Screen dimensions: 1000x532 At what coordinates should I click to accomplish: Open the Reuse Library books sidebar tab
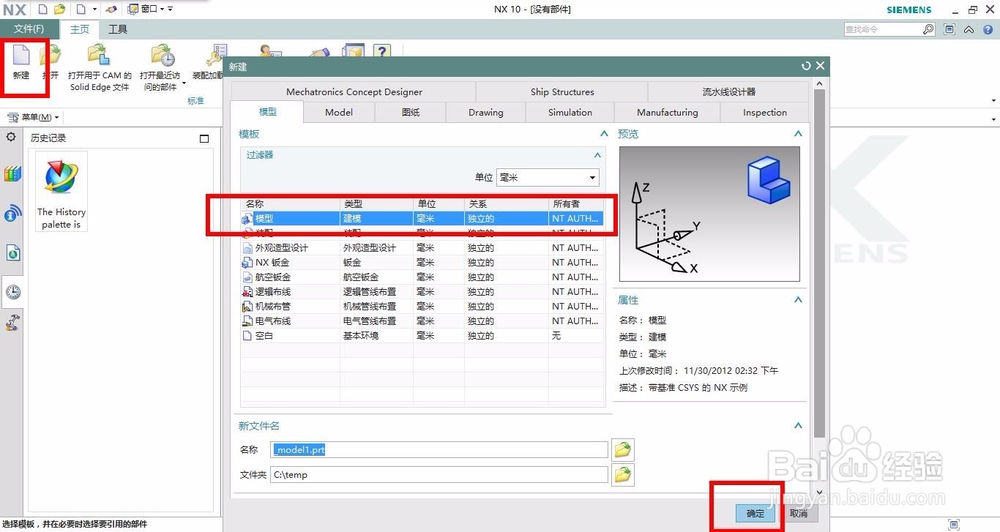coord(12,174)
